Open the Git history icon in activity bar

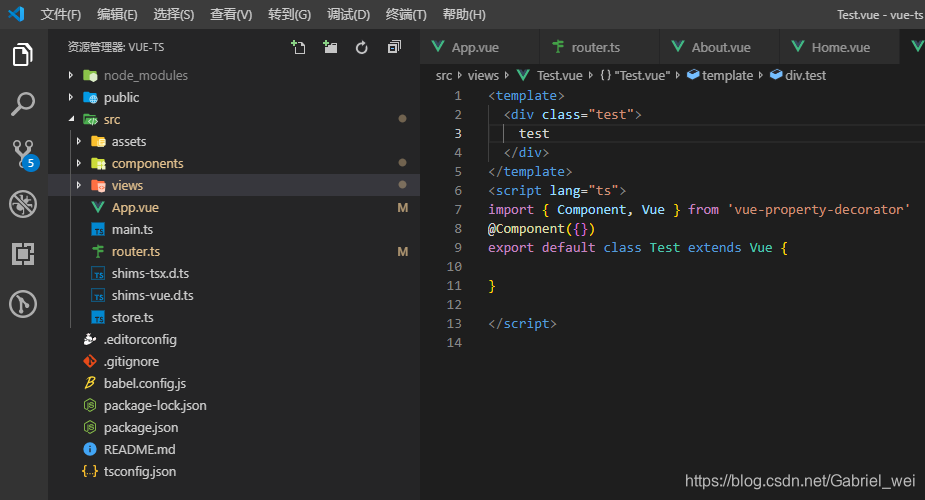(23, 304)
